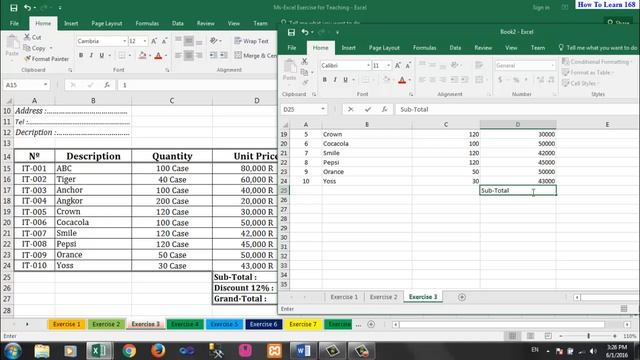Expand Name Box dropdown showing A15

tap(45, 84)
